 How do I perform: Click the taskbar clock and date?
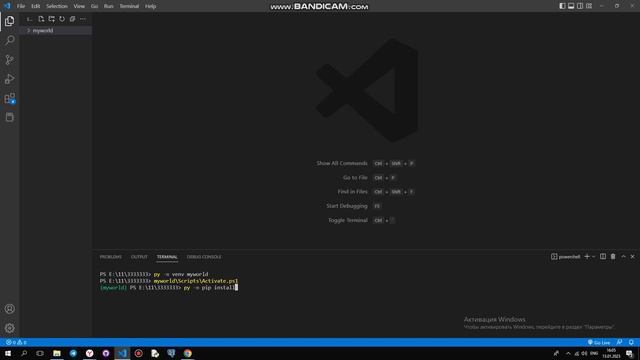611,353
